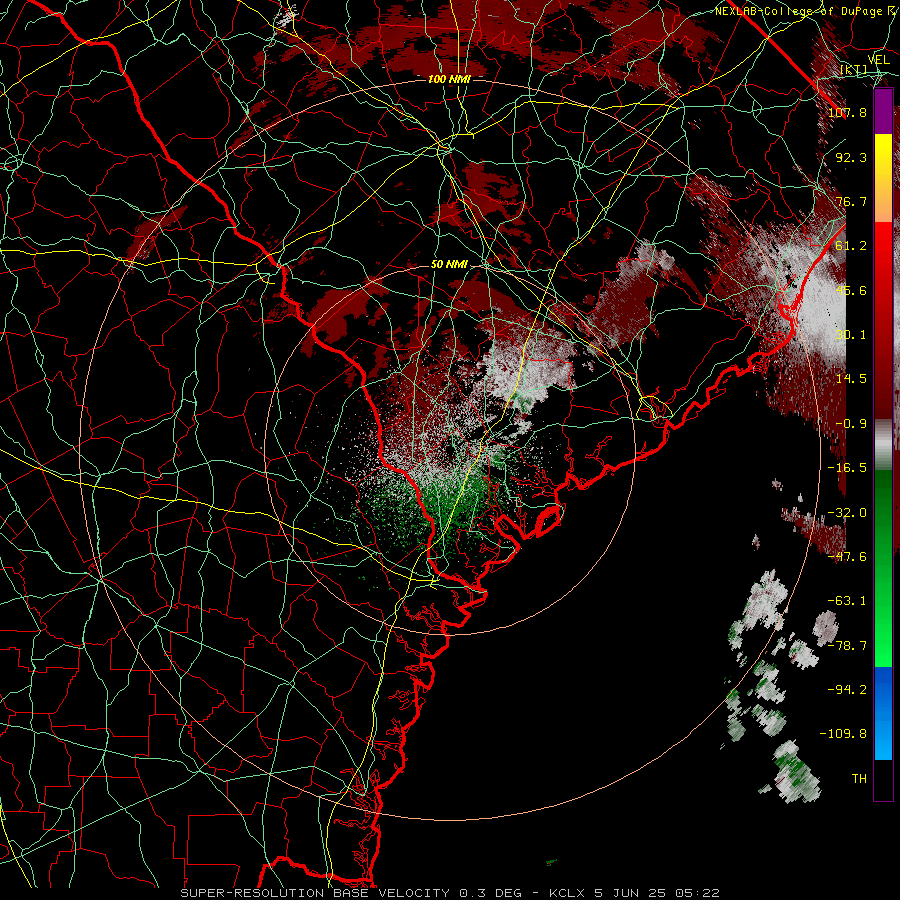This screenshot has height=900, width=900.
Task: Click the yellow-orange segment of the color bar
Action: [x=883, y=178]
